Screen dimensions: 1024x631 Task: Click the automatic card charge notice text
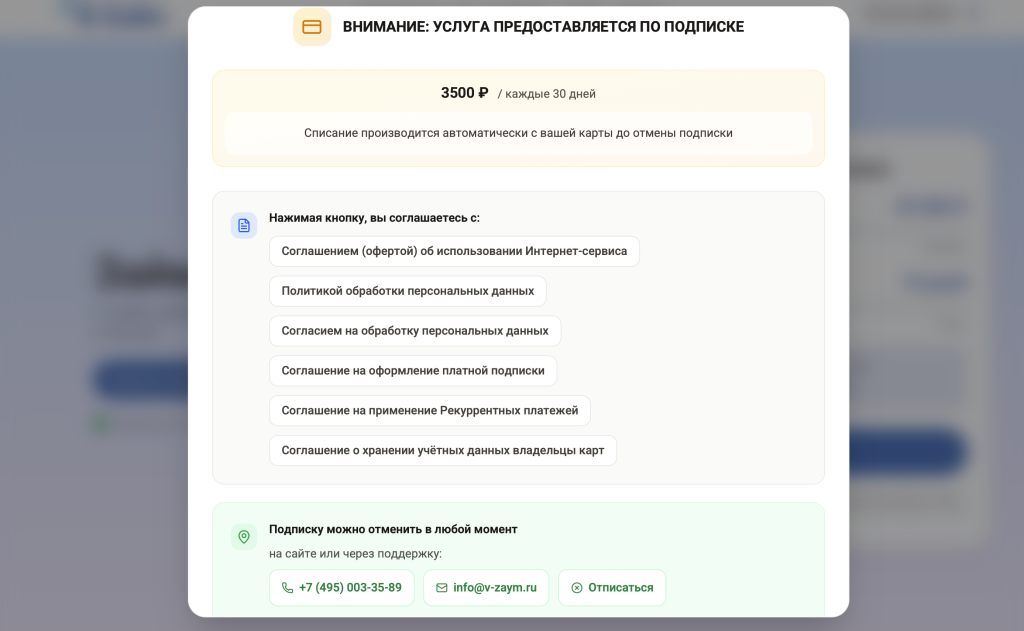pos(518,133)
